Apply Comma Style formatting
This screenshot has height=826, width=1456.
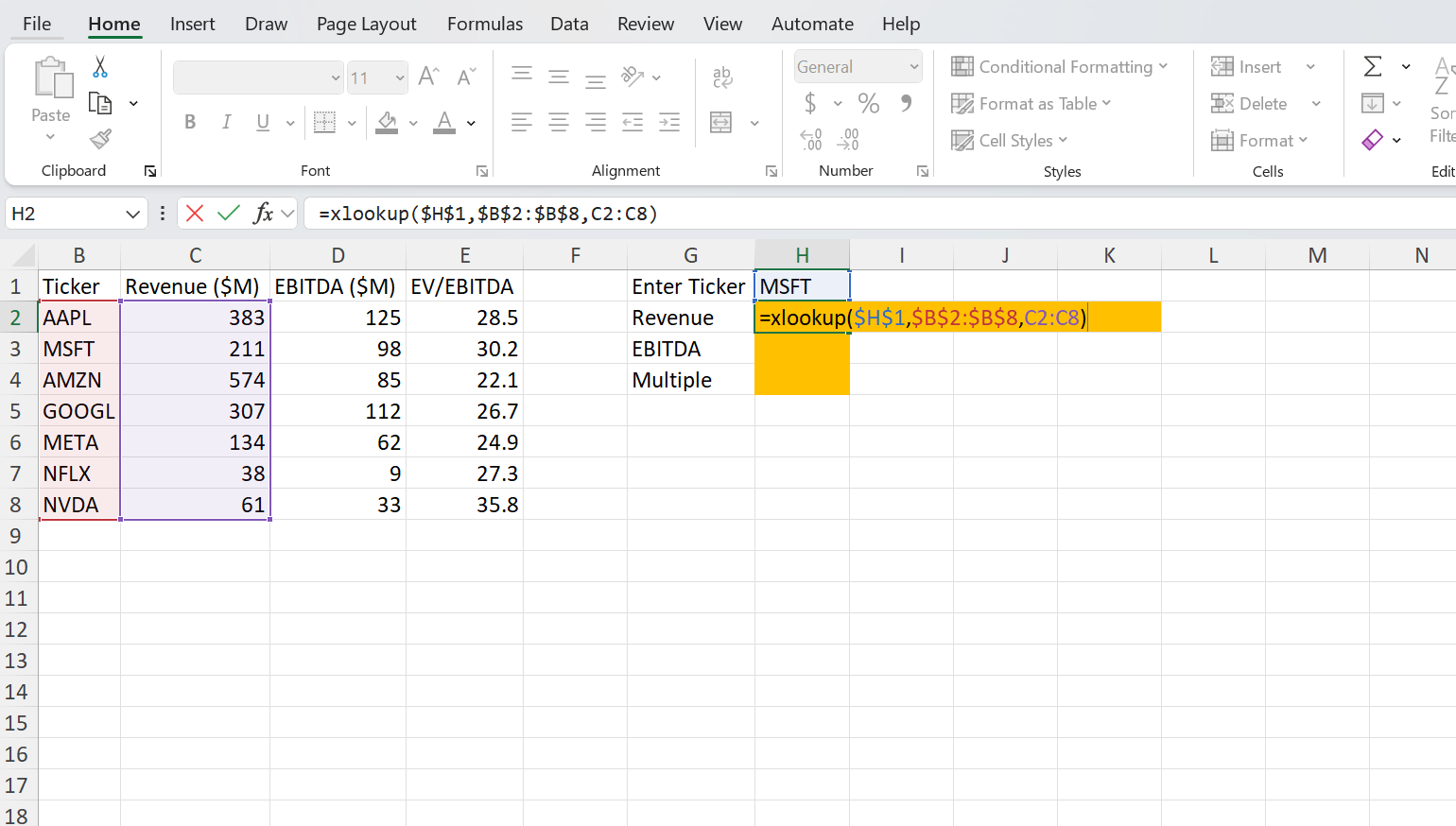pos(903,102)
